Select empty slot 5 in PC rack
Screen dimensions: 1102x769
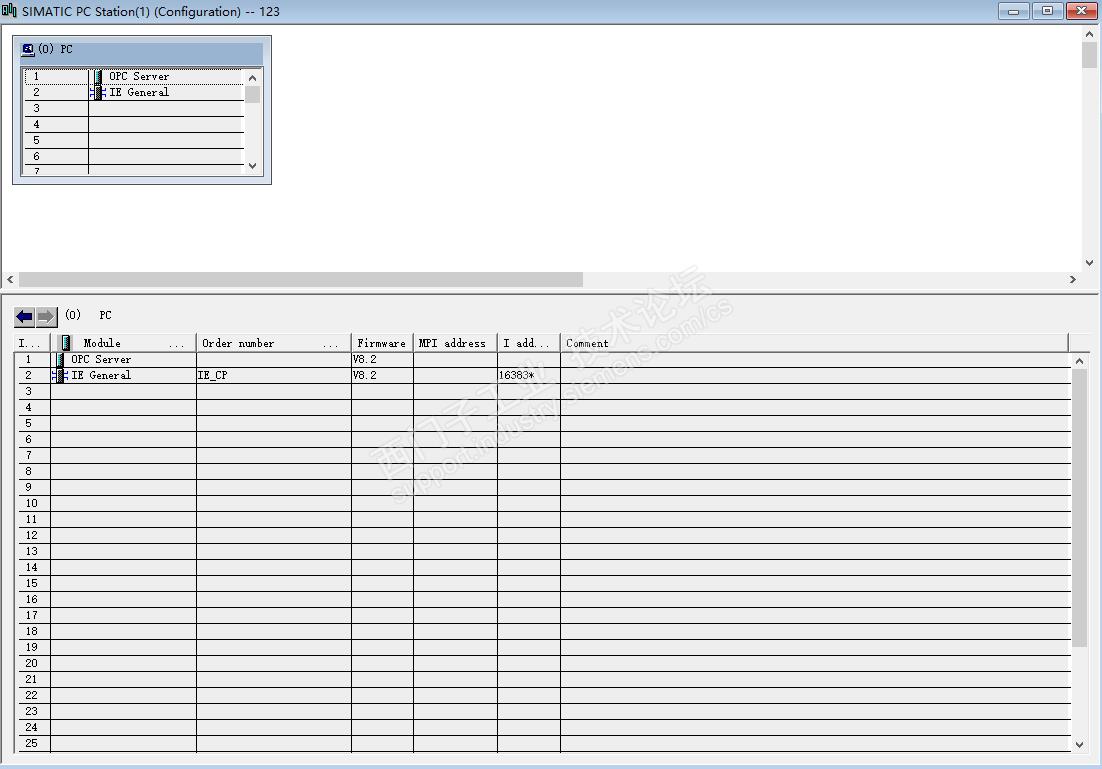pyautogui.click(x=134, y=140)
